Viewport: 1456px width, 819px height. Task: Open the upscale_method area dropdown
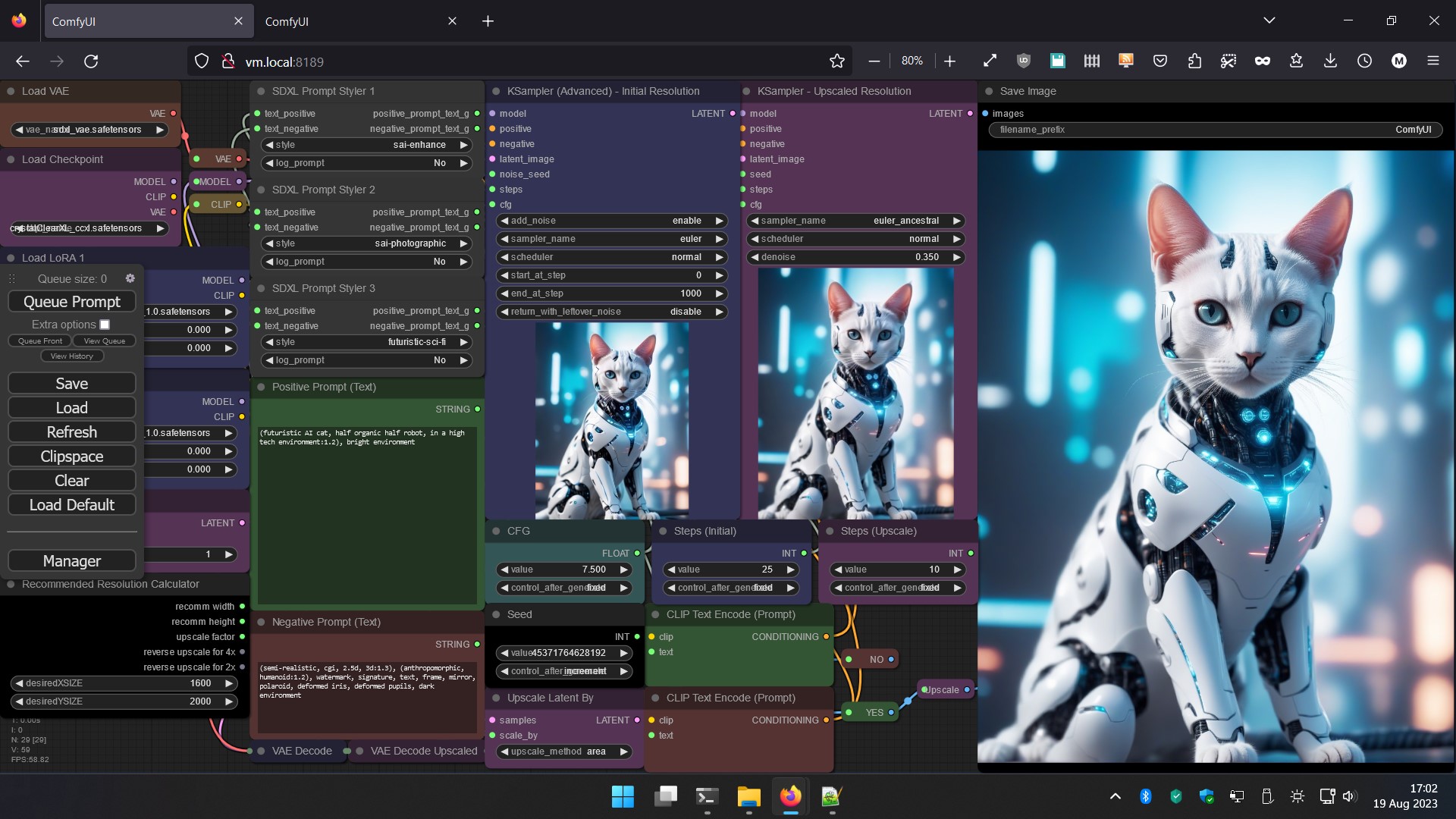tap(564, 752)
